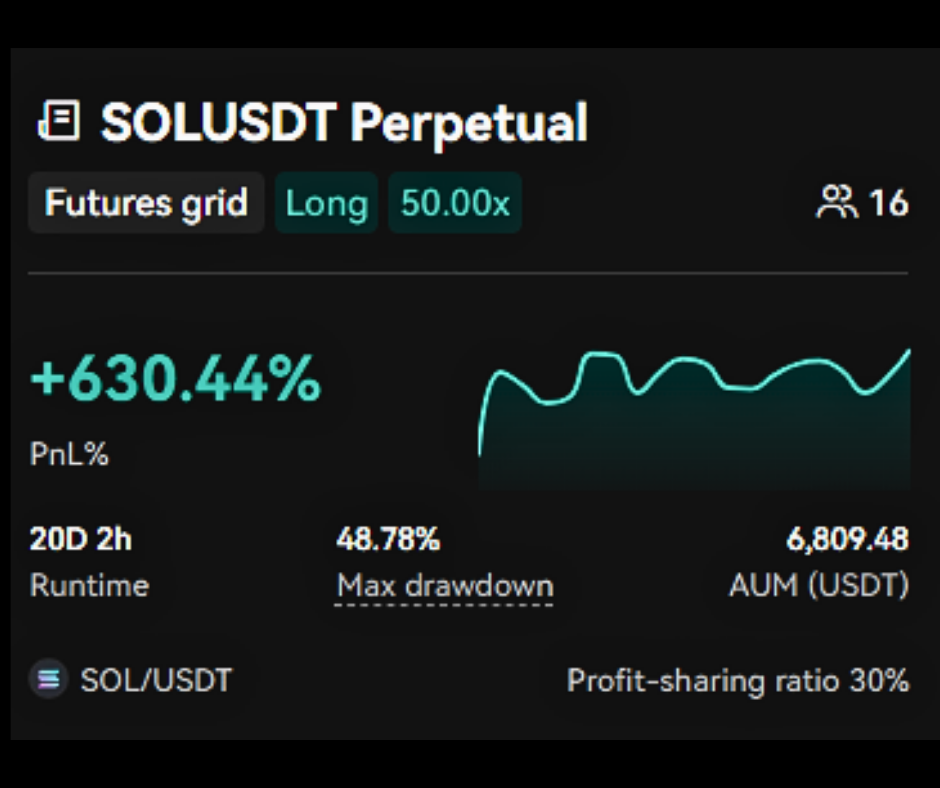Click the Profit-sharing ratio 30% text
This screenshot has width=940, height=788.
(x=738, y=680)
